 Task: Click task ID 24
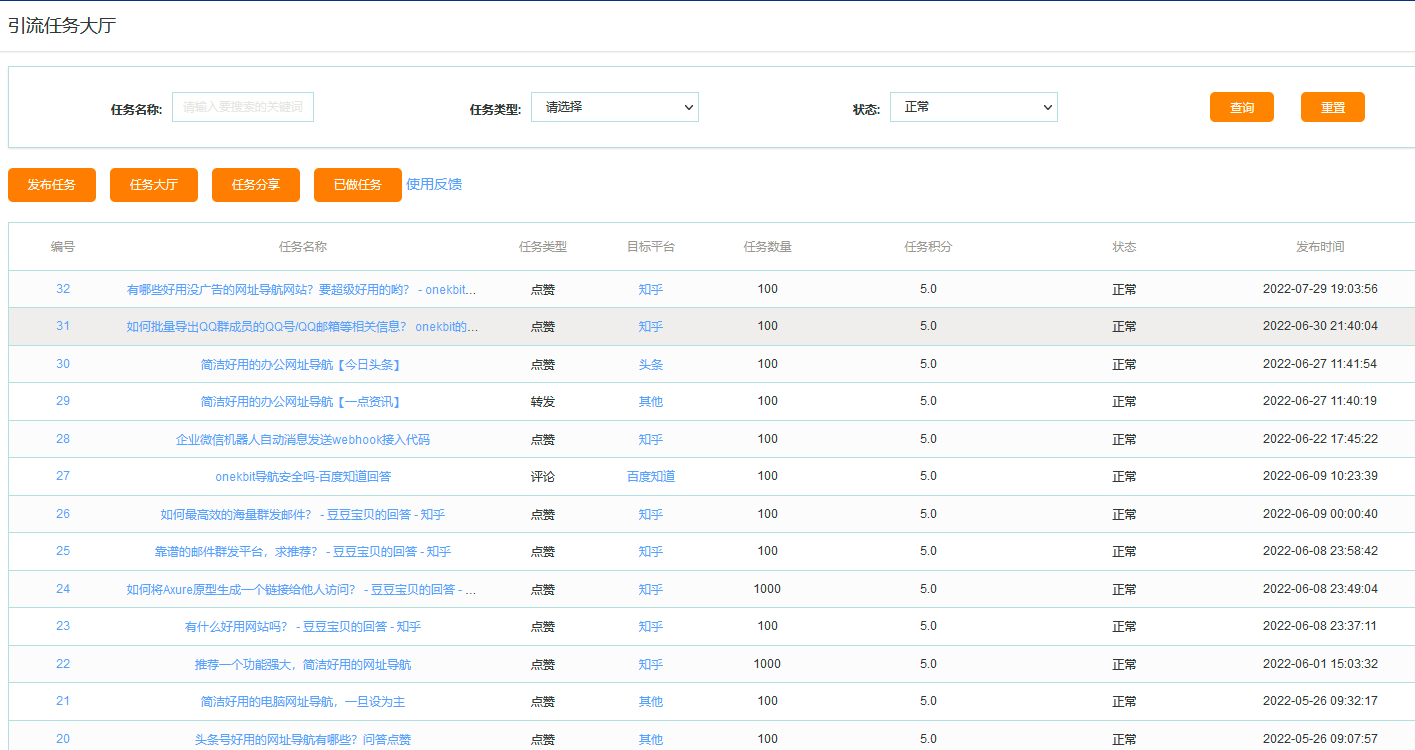tap(63, 589)
